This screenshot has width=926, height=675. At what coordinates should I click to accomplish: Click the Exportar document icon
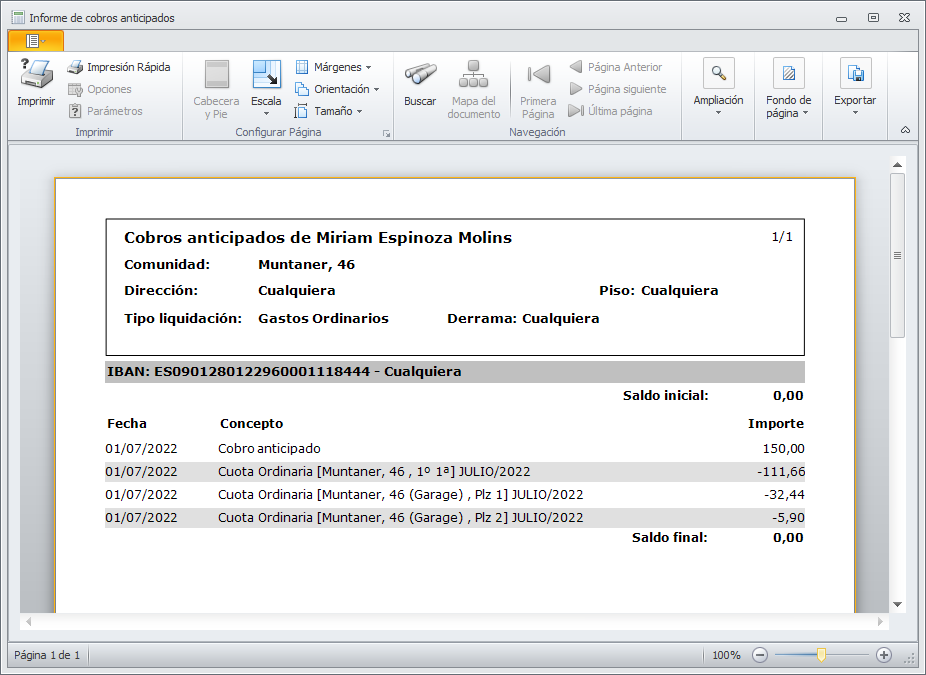tap(855, 74)
